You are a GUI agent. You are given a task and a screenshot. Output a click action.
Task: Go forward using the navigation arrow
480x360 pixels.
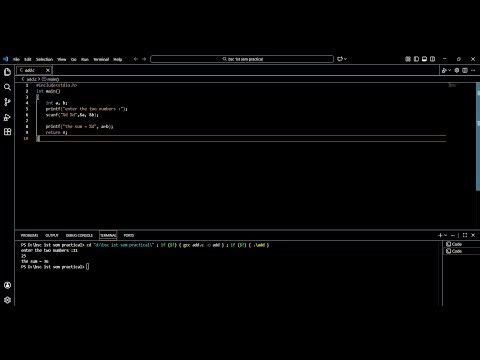144,59
